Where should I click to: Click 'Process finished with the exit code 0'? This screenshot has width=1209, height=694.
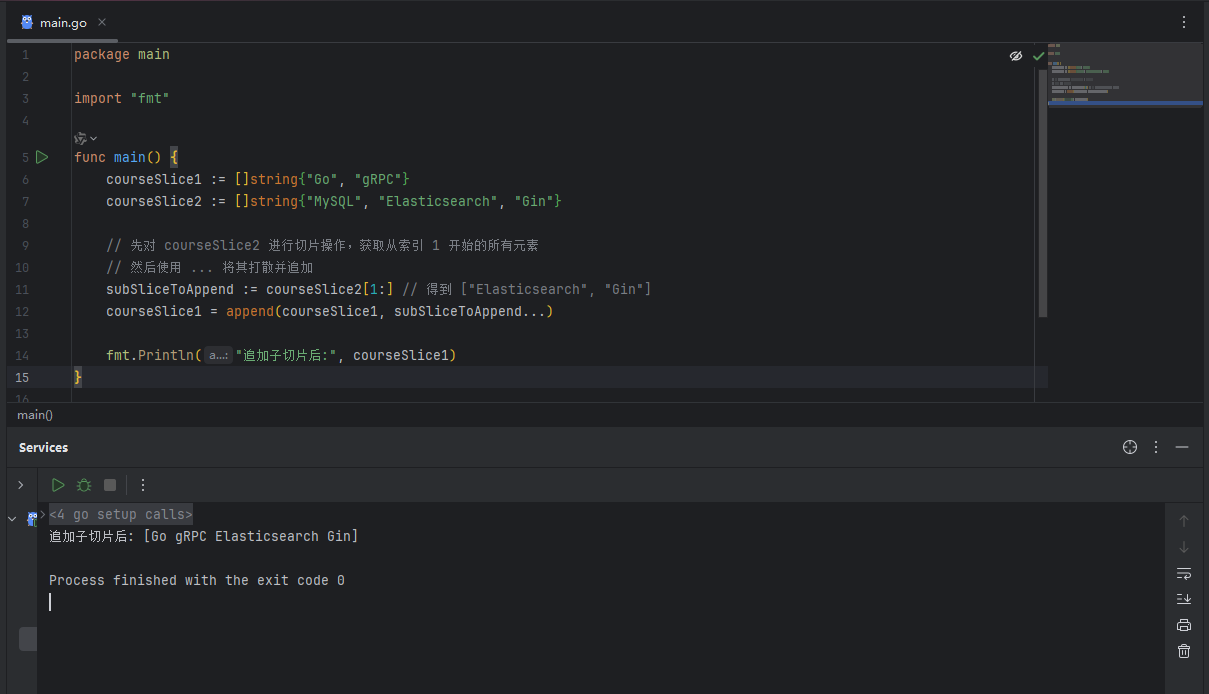197,580
